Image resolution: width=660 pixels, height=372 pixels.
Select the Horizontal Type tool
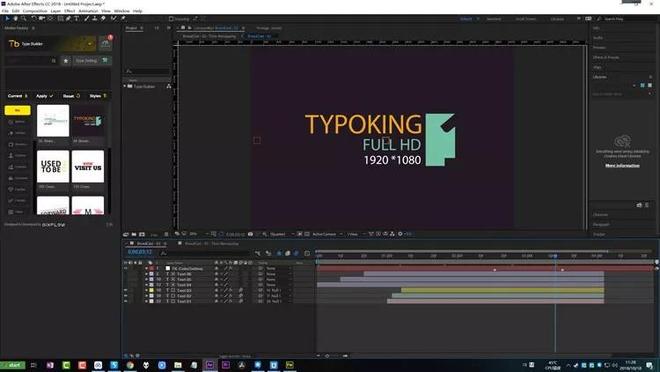click(77, 19)
